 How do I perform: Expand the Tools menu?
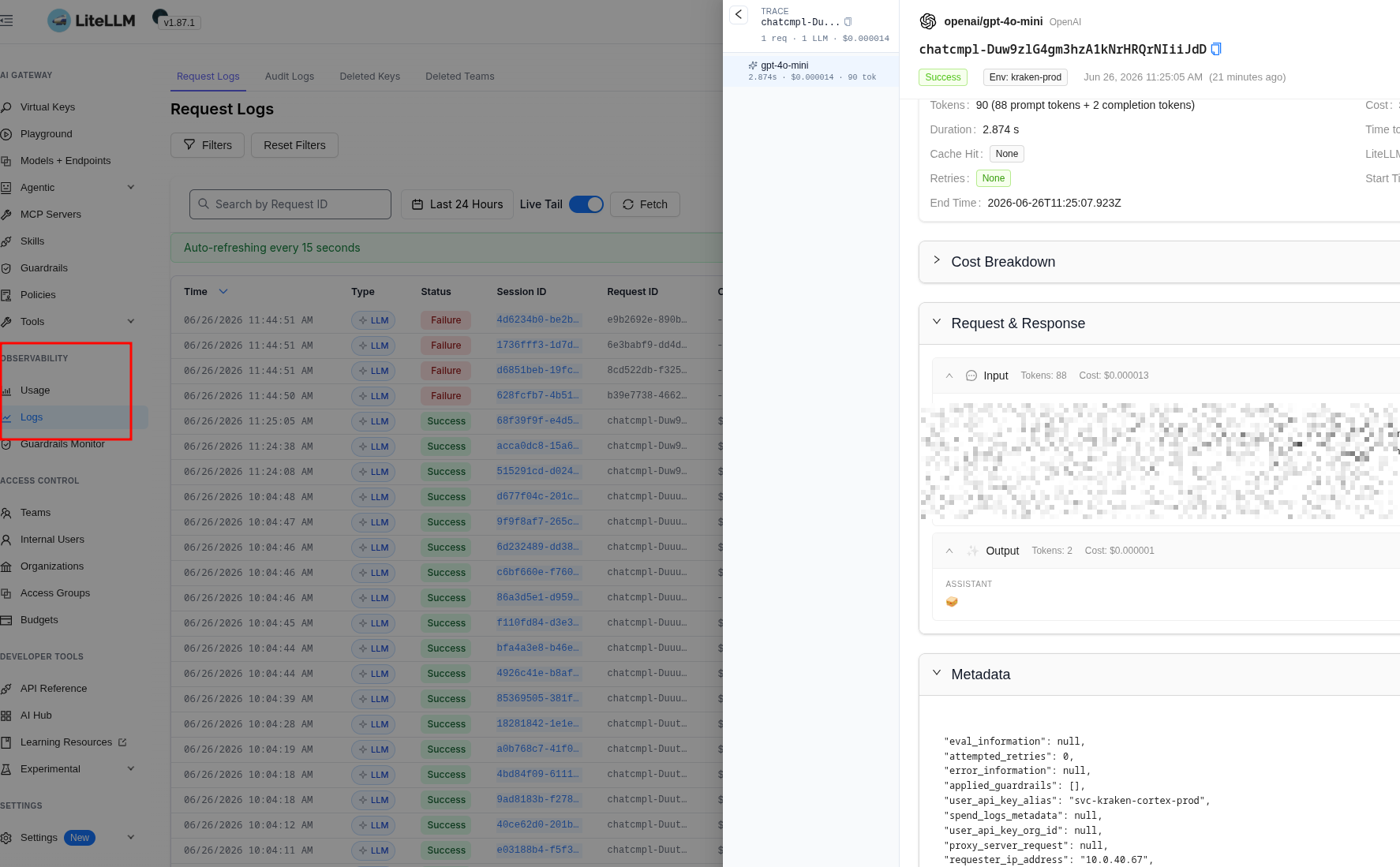[131, 322]
